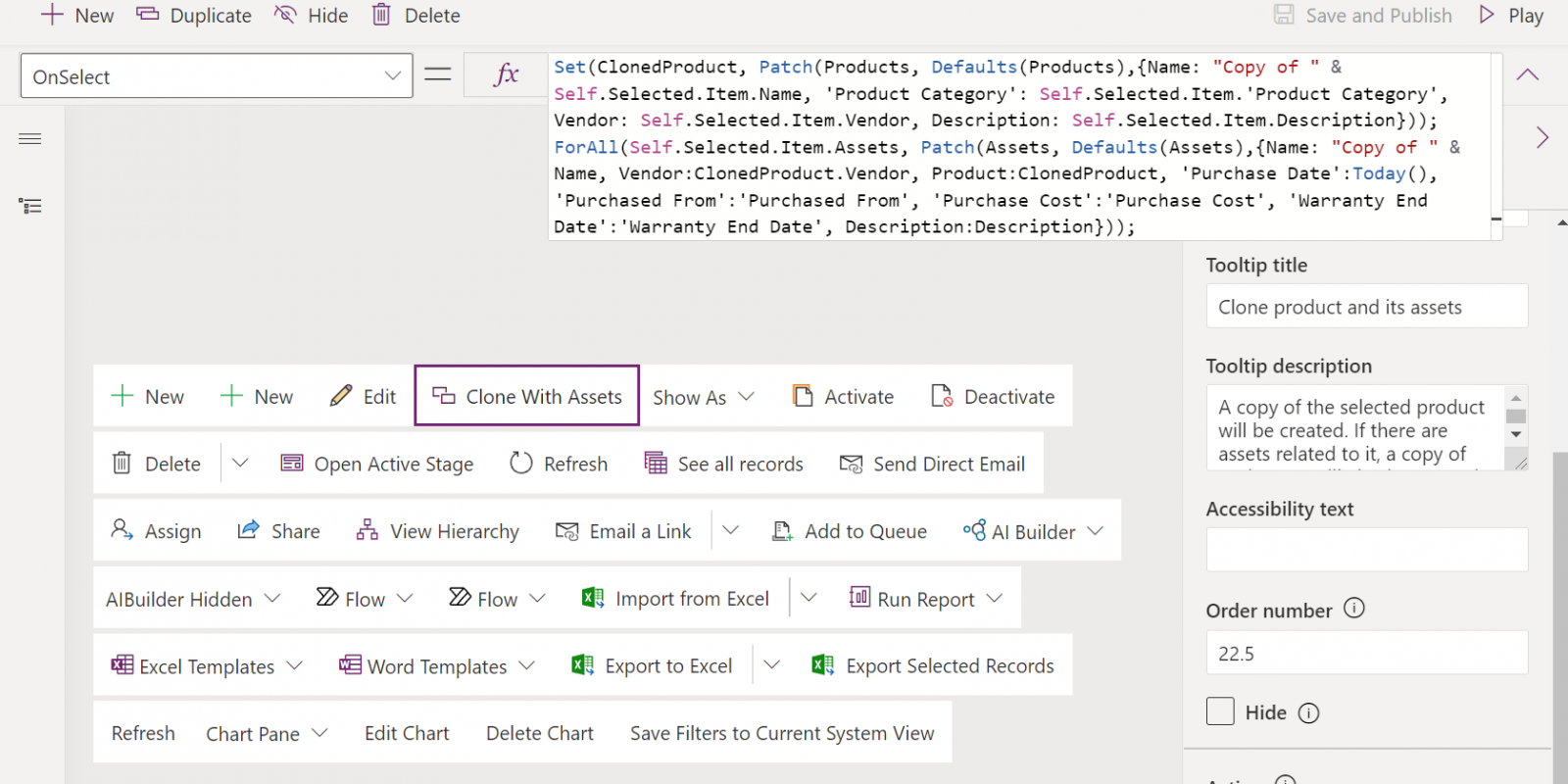Image resolution: width=1568 pixels, height=784 pixels.
Task: Open the tree view icon in left sidebar
Action: click(30, 206)
